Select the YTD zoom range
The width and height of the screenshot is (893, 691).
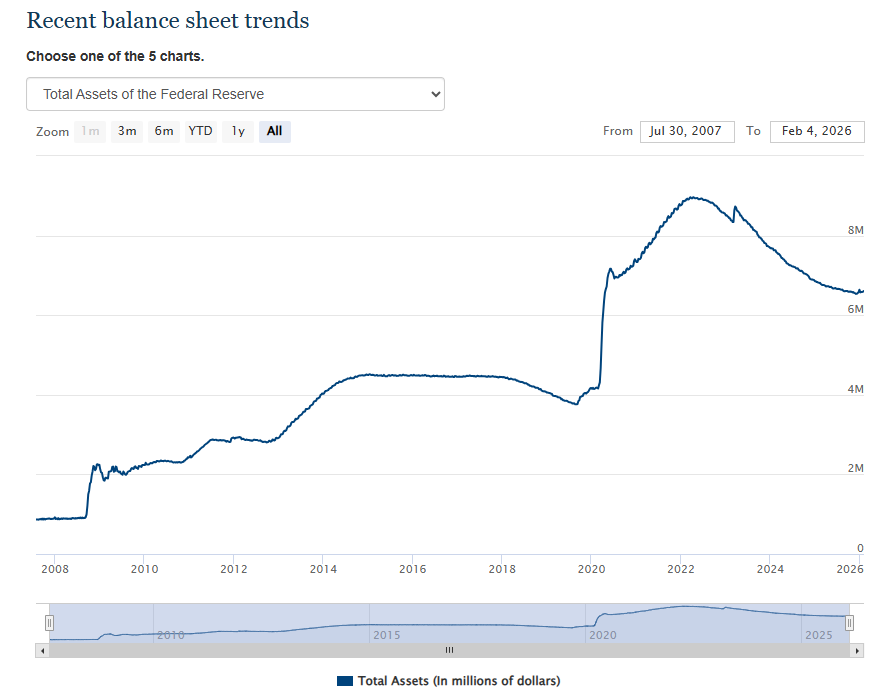point(200,131)
